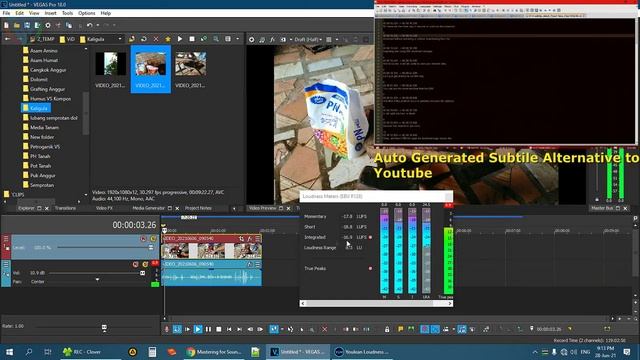Open project Properties gear icon
Viewport: 640px width, 360px height.
[48, 25]
